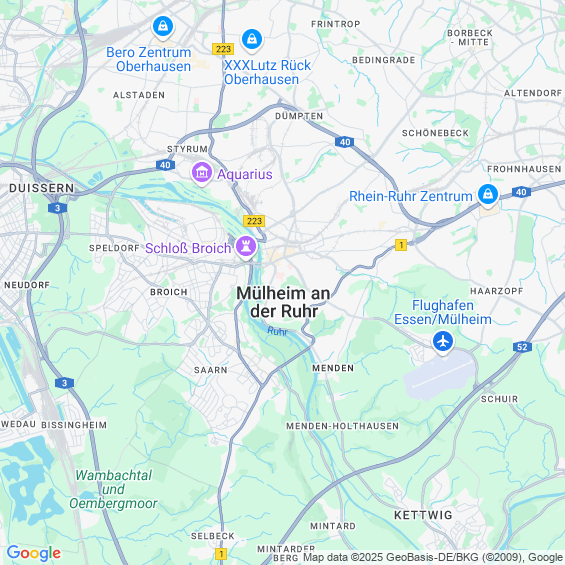Screen dimensions: 565x565
Task: Select the XXXLutz Rück Oberhausen shopping marker
Action: [252, 40]
